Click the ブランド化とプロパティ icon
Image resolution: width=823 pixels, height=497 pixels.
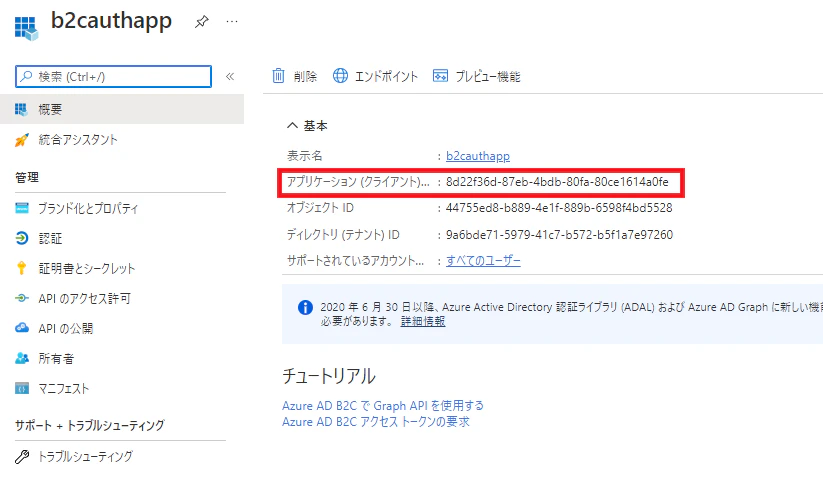coord(22,208)
